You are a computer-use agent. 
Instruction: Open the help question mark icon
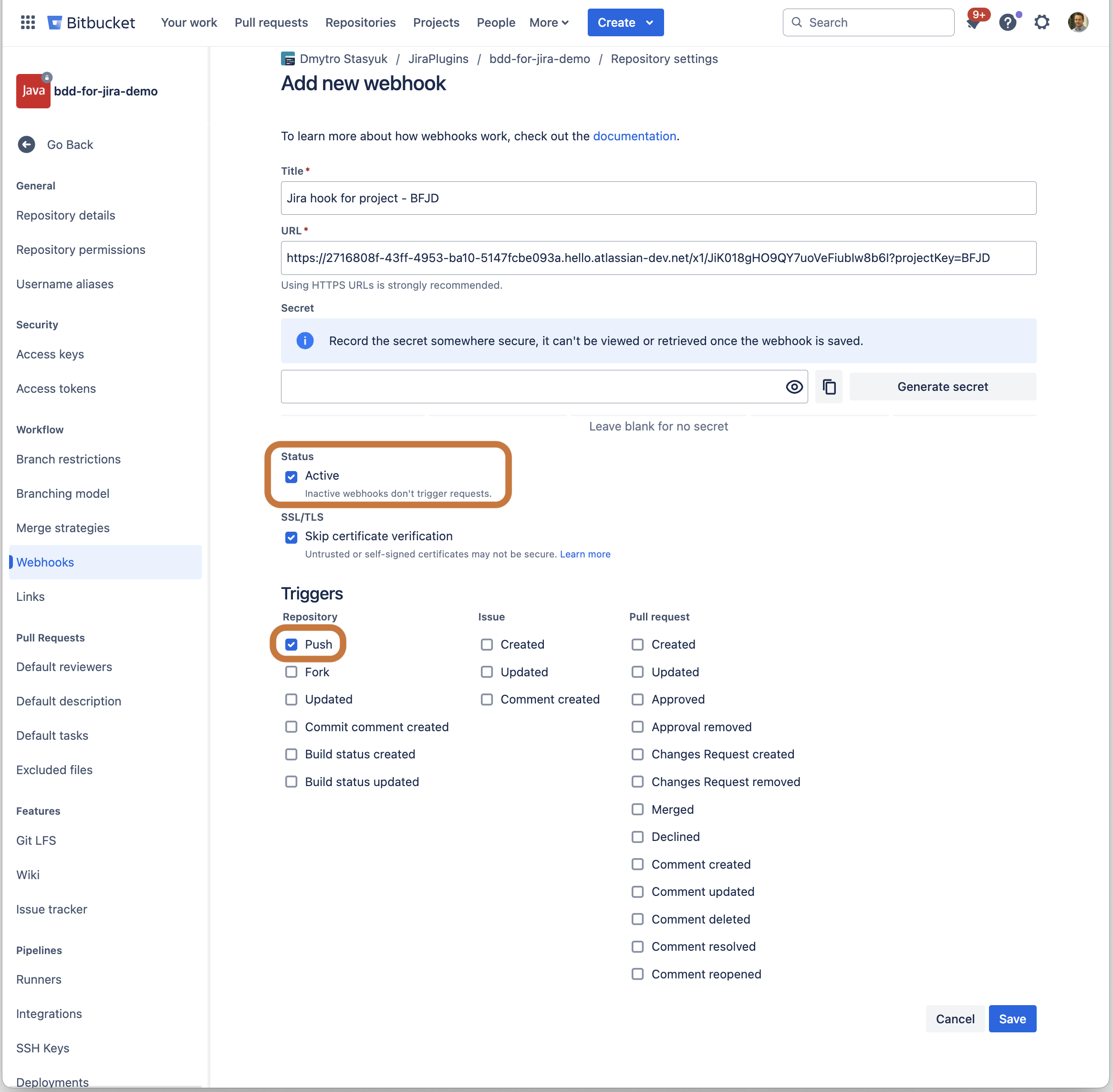[x=1008, y=22]
